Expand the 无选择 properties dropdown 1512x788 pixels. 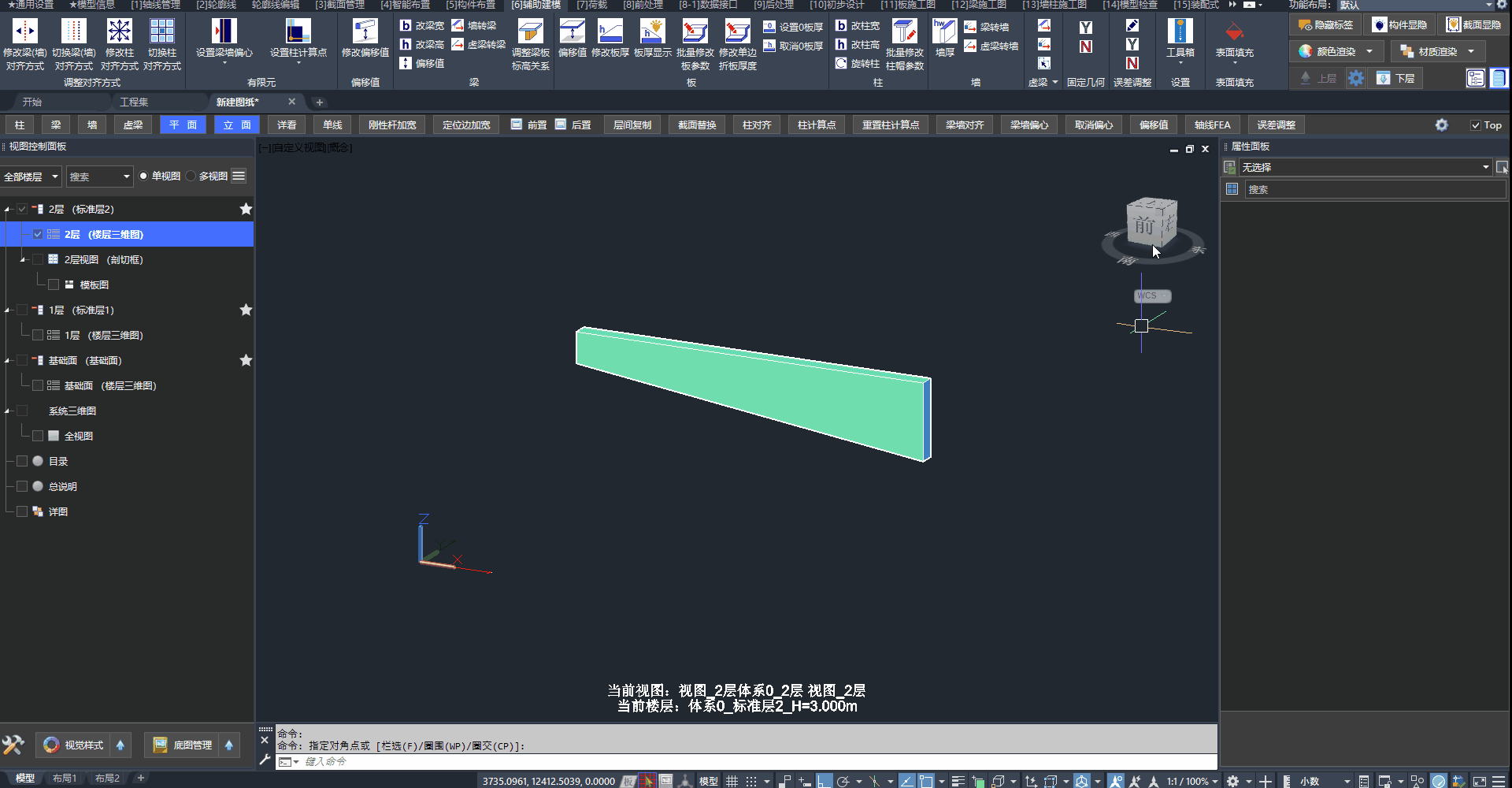1486,167
